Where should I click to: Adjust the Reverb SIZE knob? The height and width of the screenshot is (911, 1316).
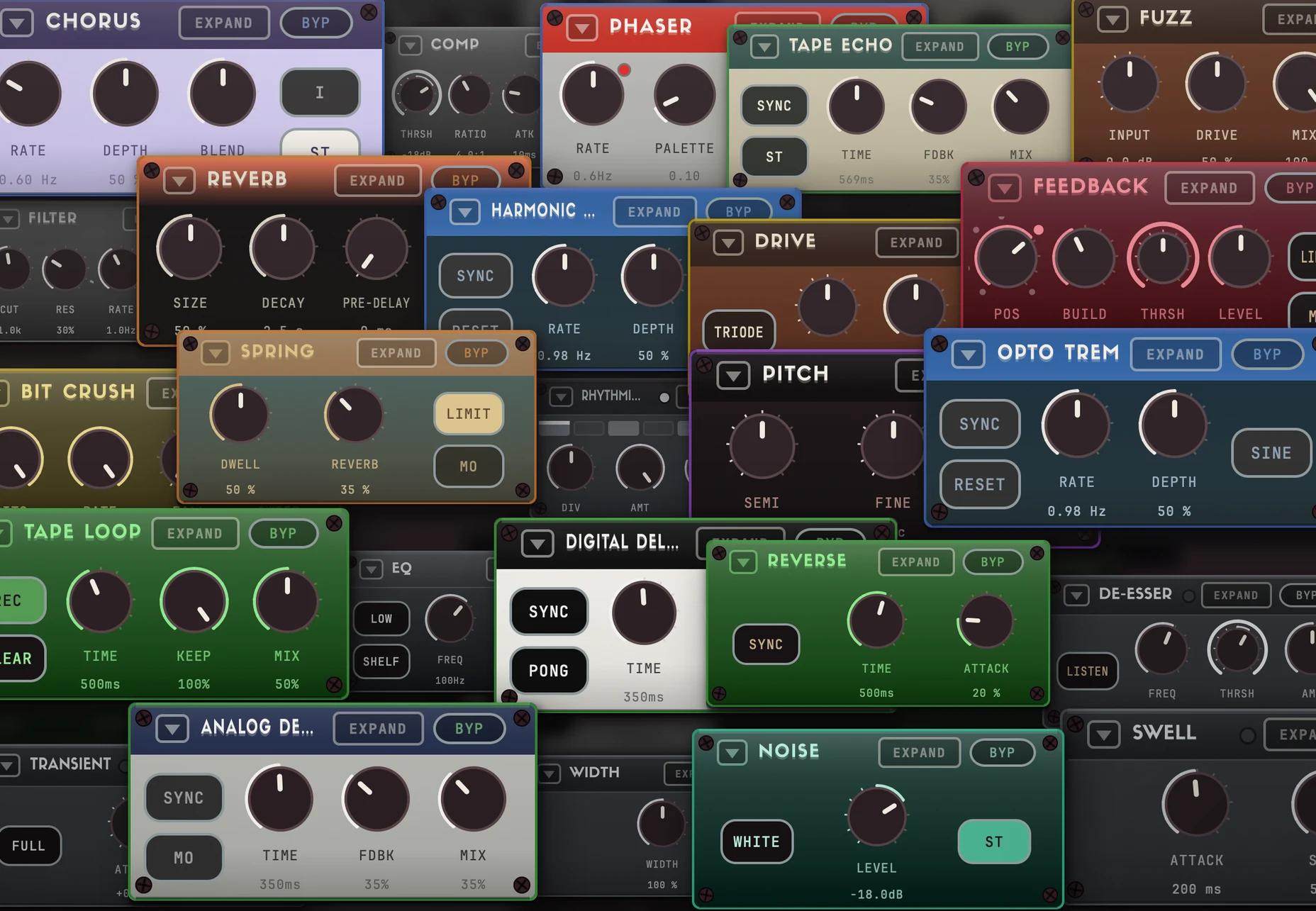(190, 248)
